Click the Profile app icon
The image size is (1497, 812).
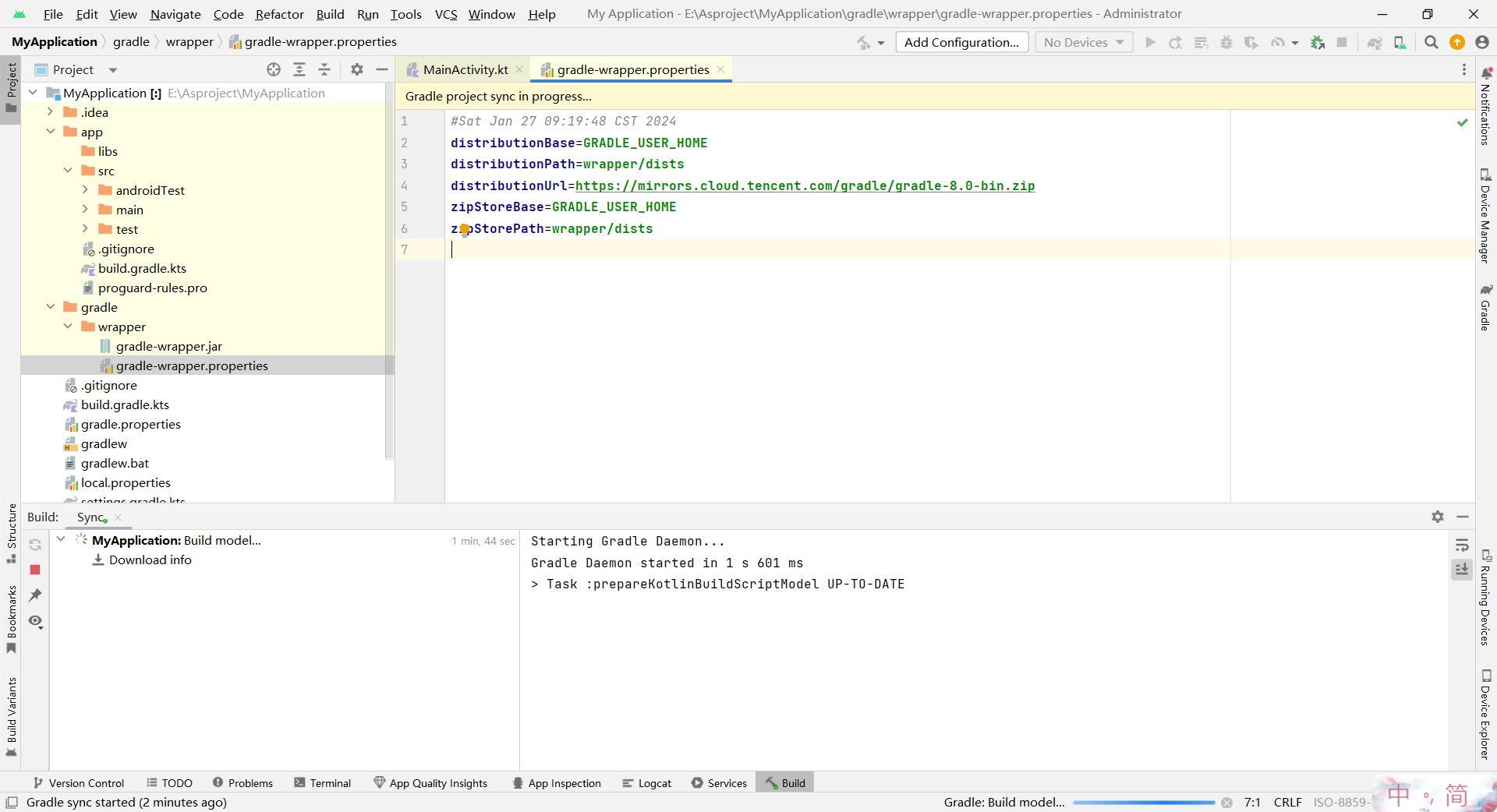tap(1277, 42)
